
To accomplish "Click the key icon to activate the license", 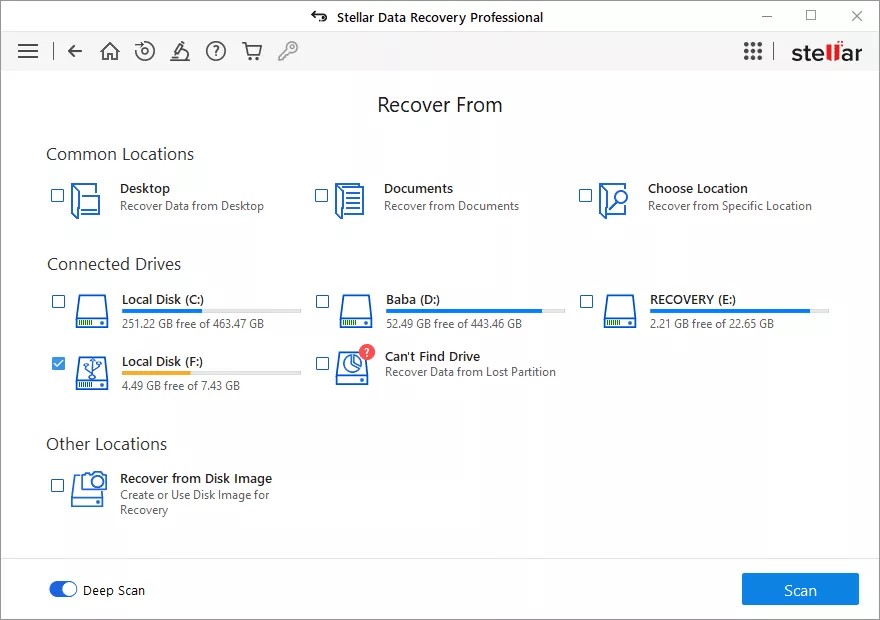I will pos(288,50).
